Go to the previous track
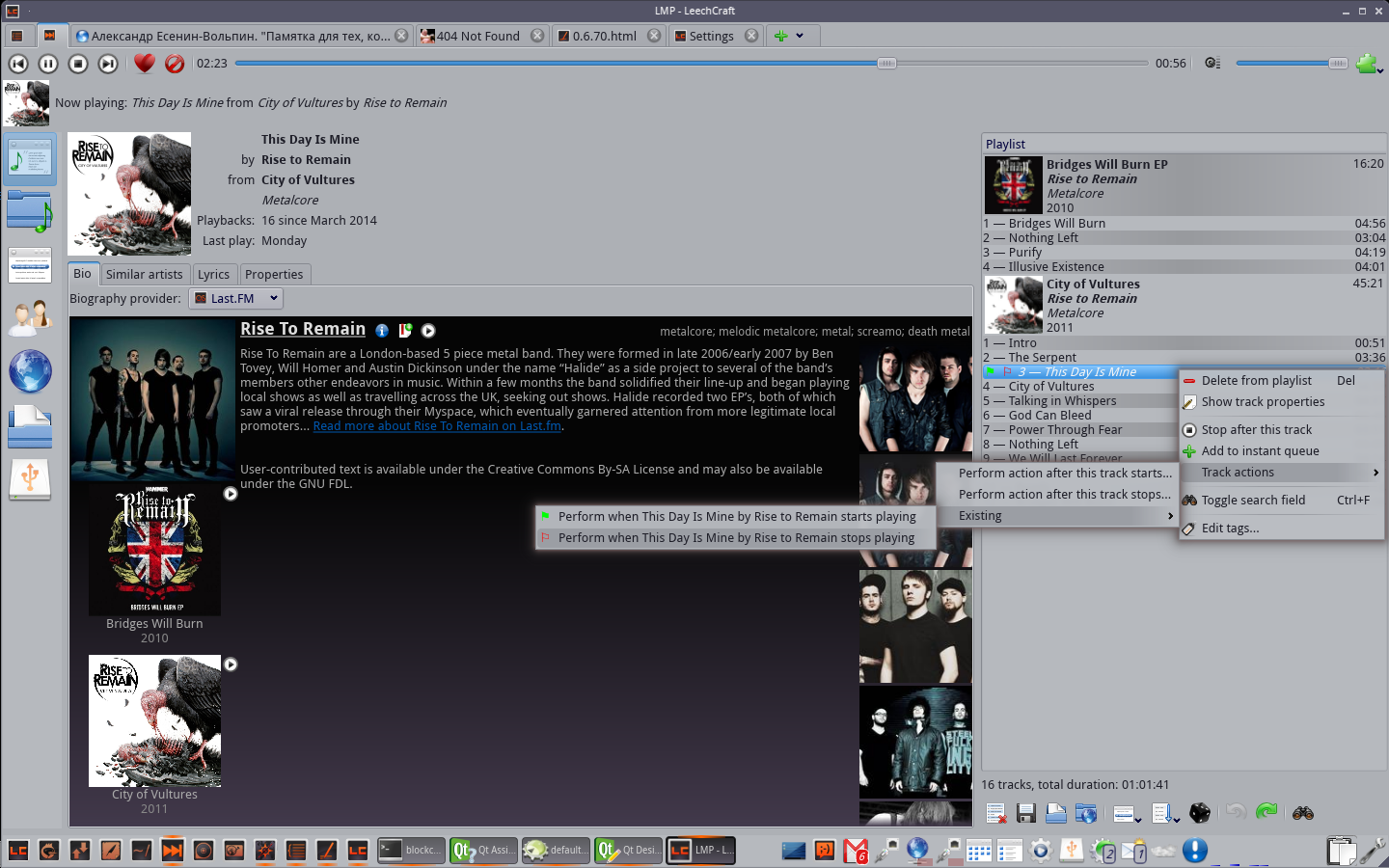 18,64
